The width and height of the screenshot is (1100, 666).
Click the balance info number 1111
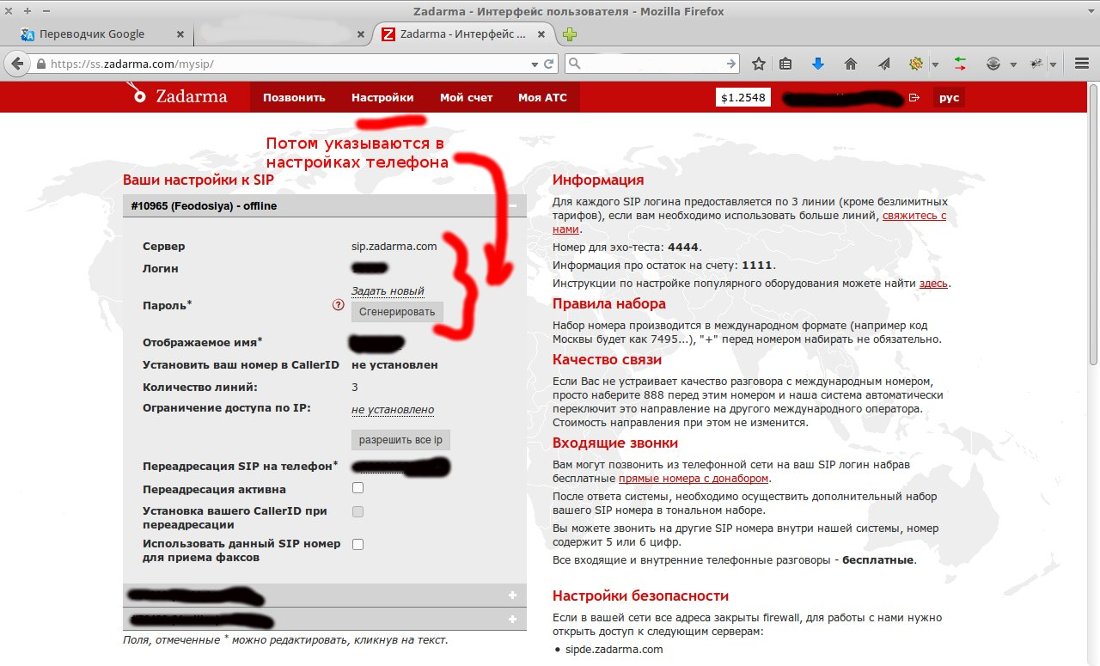click(756, 265)
